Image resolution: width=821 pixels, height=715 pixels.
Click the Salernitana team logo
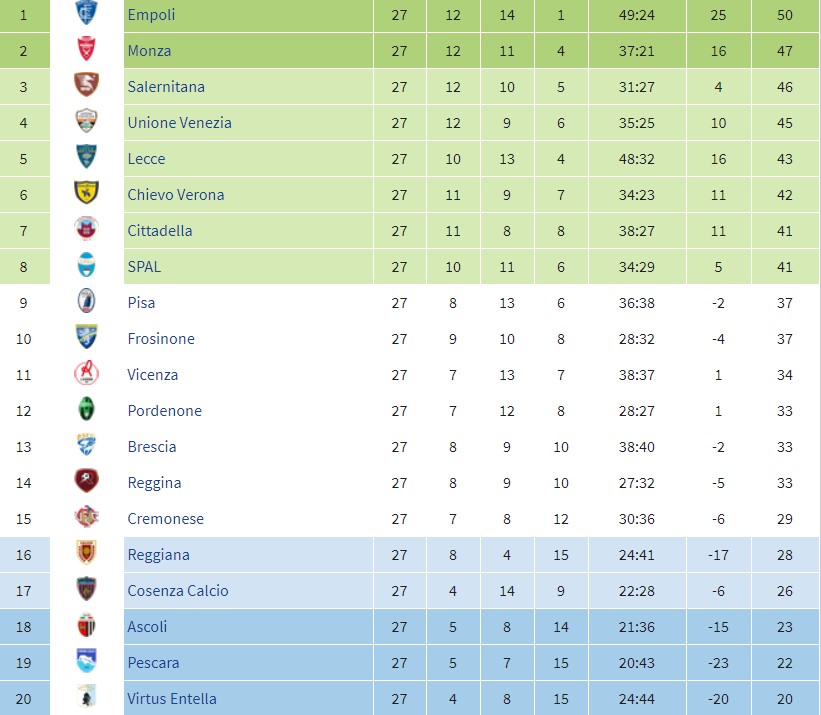pyautogui.click(x=86, y=87)
